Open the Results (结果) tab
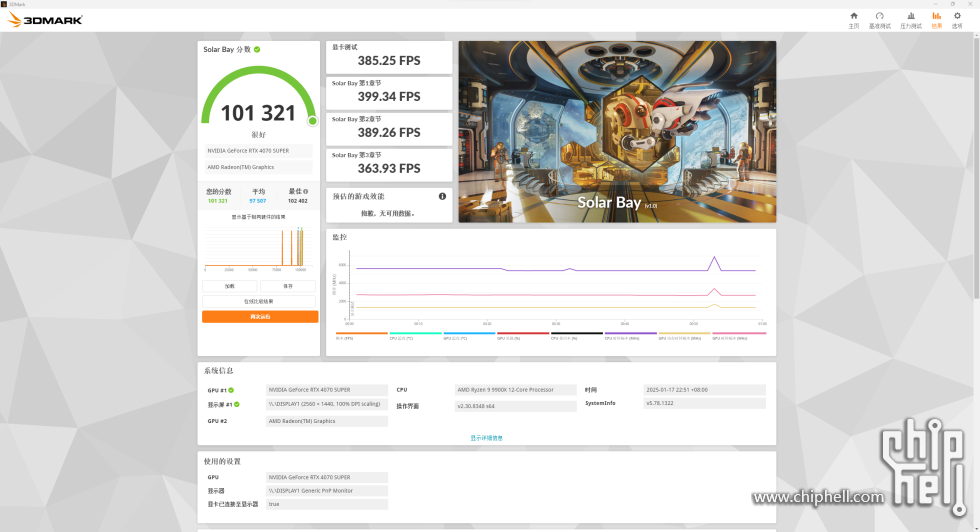Image resolution: width=980 pixels, height=532 pixels. point(936,20)
